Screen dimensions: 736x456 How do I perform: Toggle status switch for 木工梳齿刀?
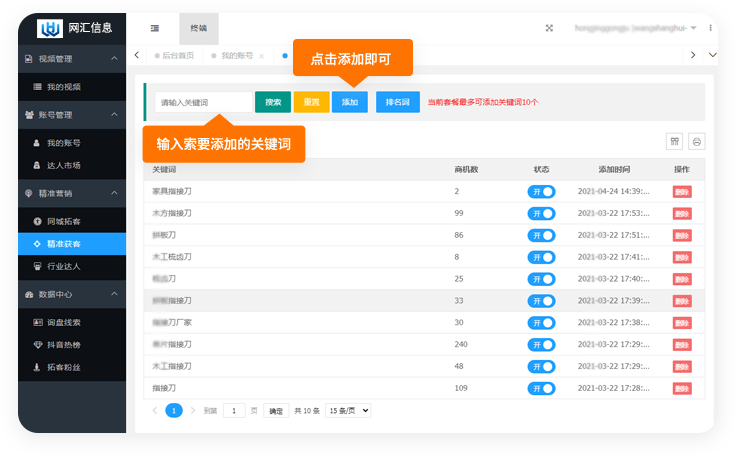coord(541,257)
